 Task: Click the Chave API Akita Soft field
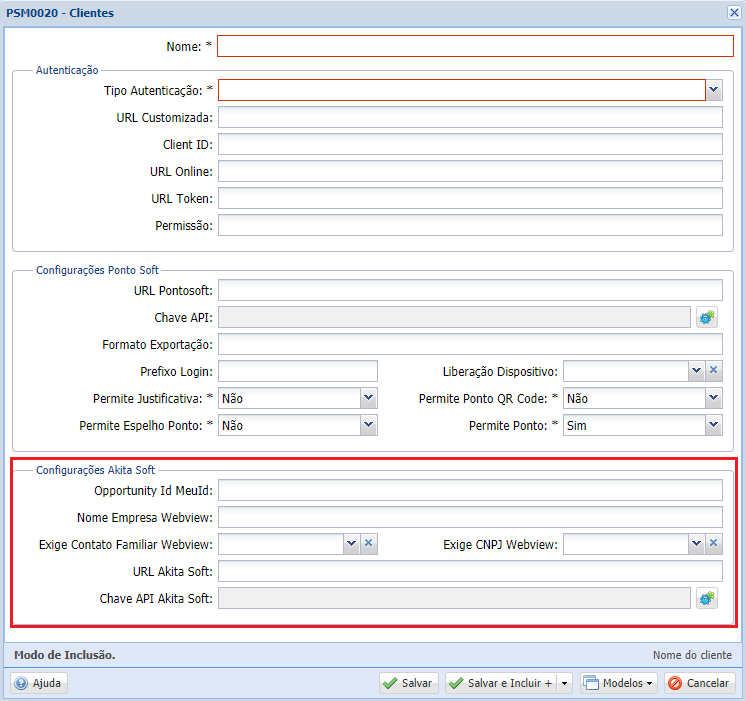454,598
